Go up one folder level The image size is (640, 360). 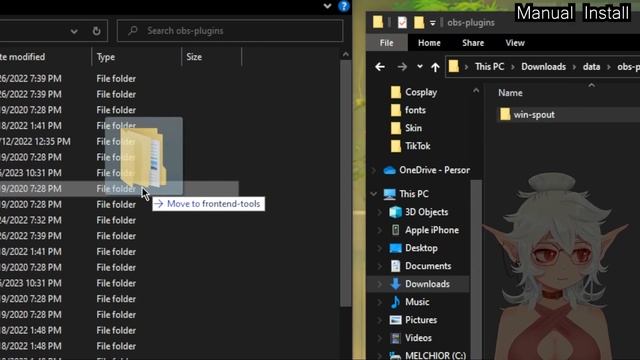(435, 67)
